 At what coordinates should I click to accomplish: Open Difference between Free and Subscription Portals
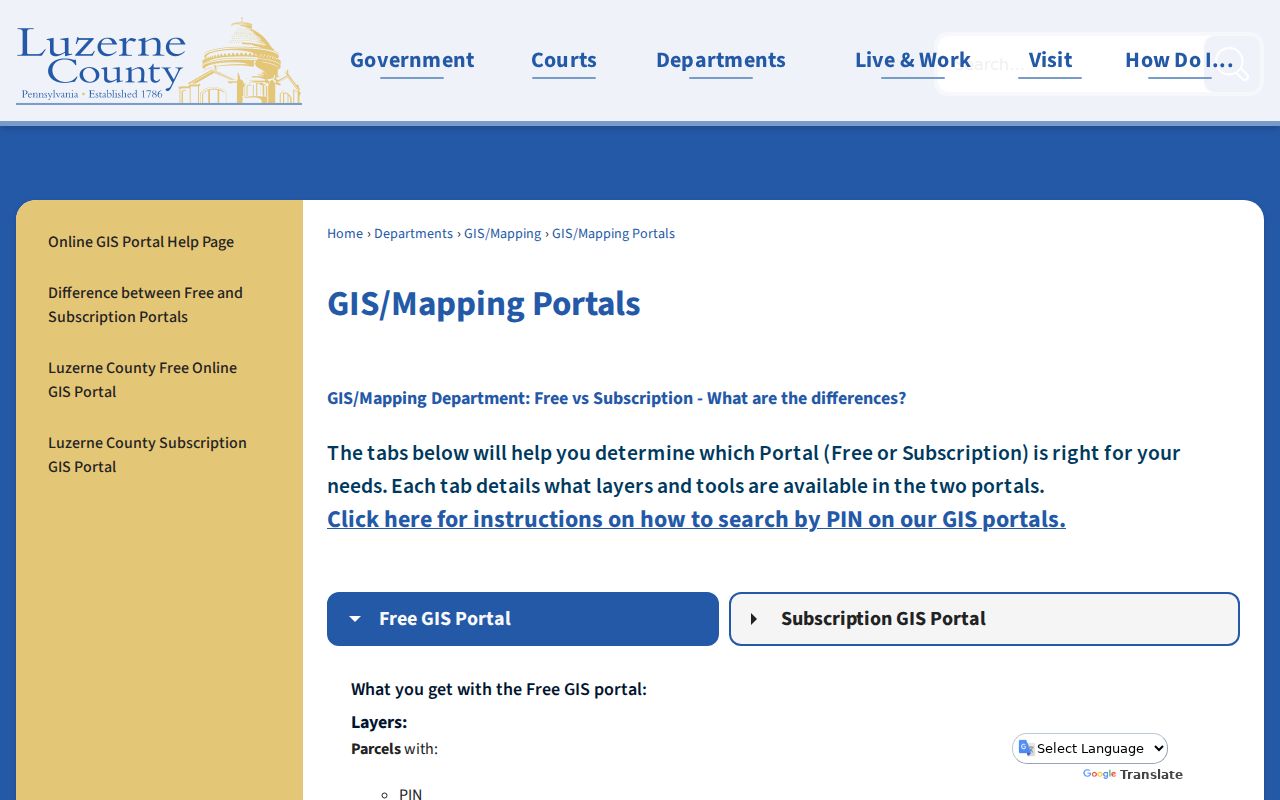145,305
